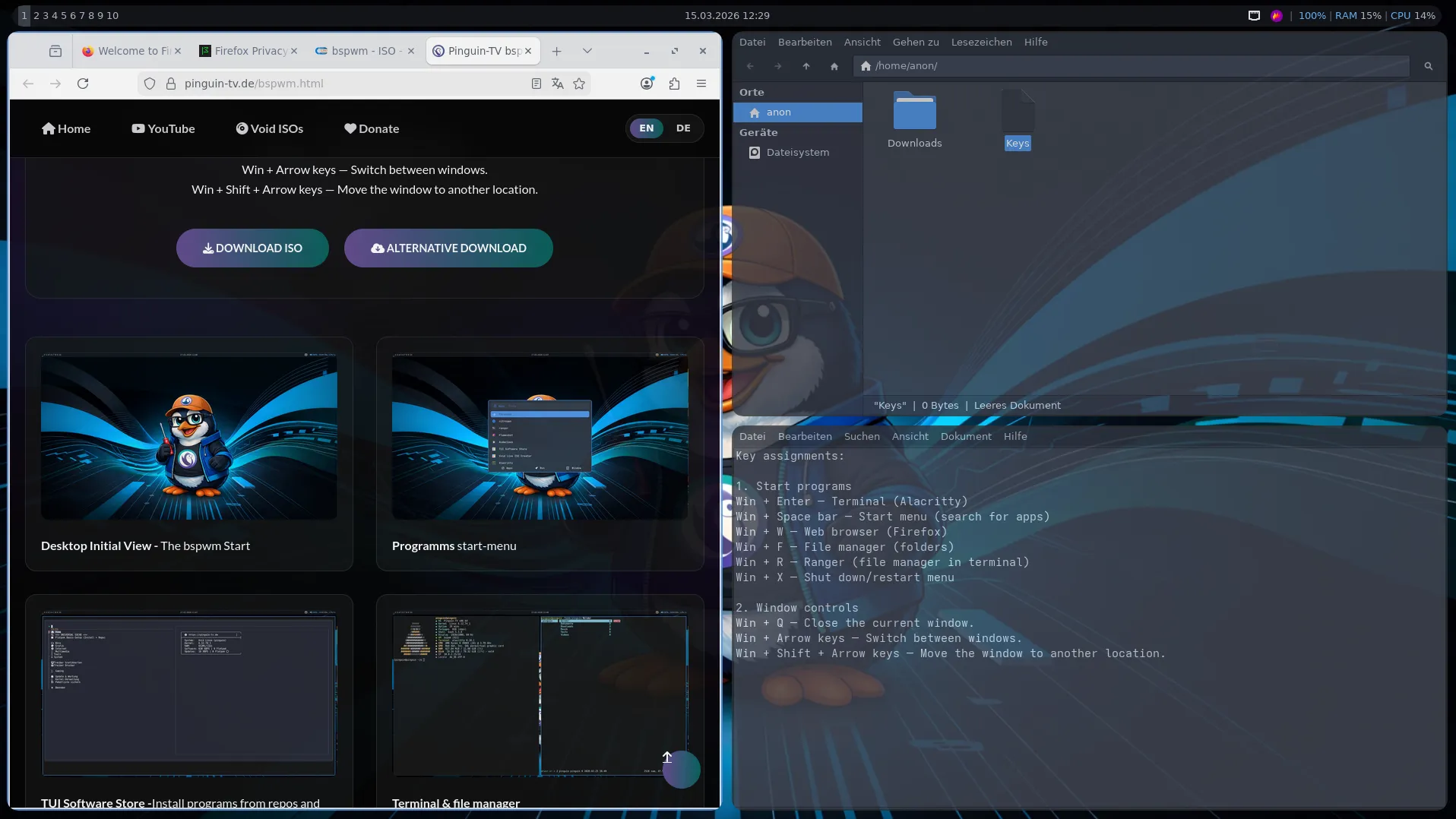Switch website language to DE

tap(683, 128)
